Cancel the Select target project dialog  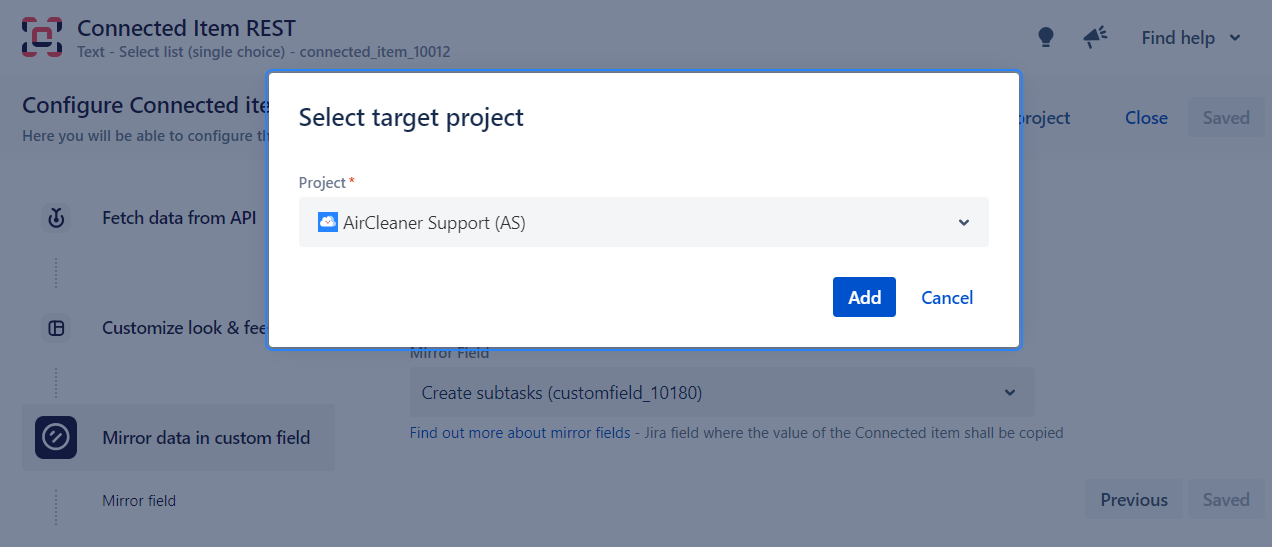[x=947, y=297]
